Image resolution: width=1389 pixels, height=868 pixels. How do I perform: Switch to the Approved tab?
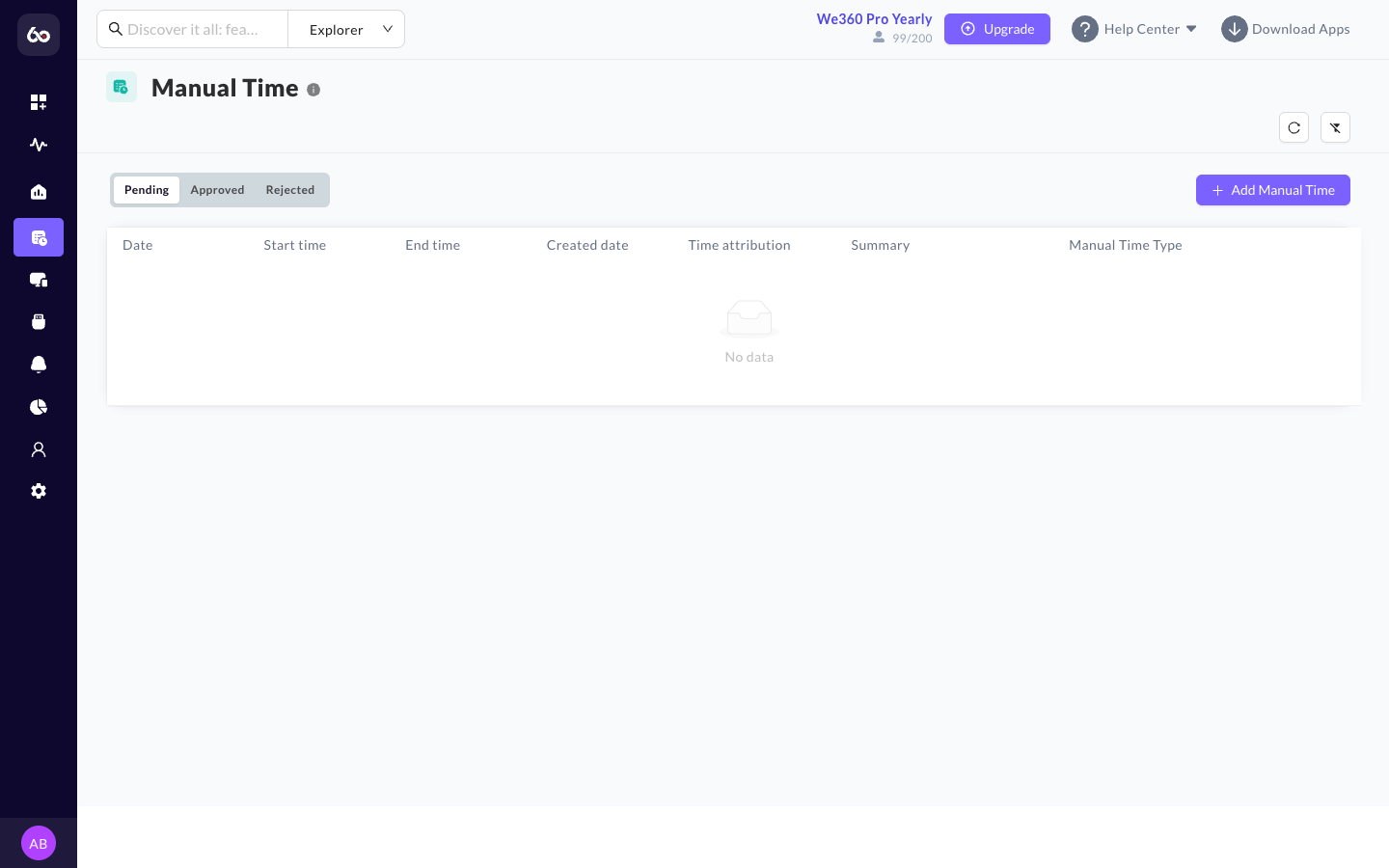pos(217,190)
